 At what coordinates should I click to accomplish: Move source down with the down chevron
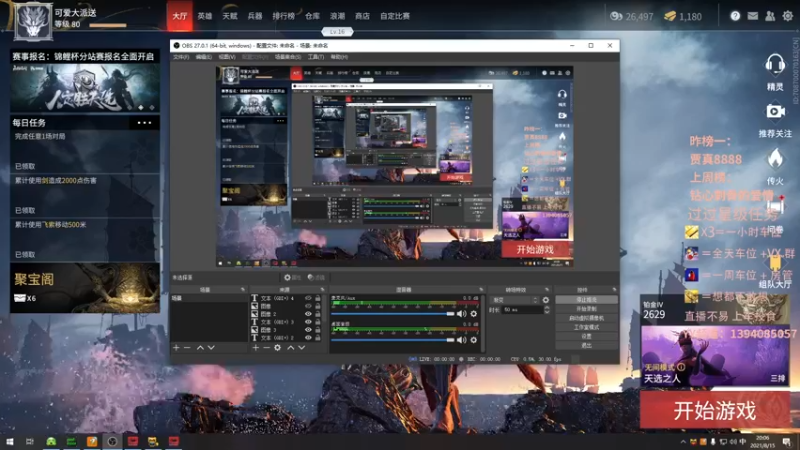(302, 347)
